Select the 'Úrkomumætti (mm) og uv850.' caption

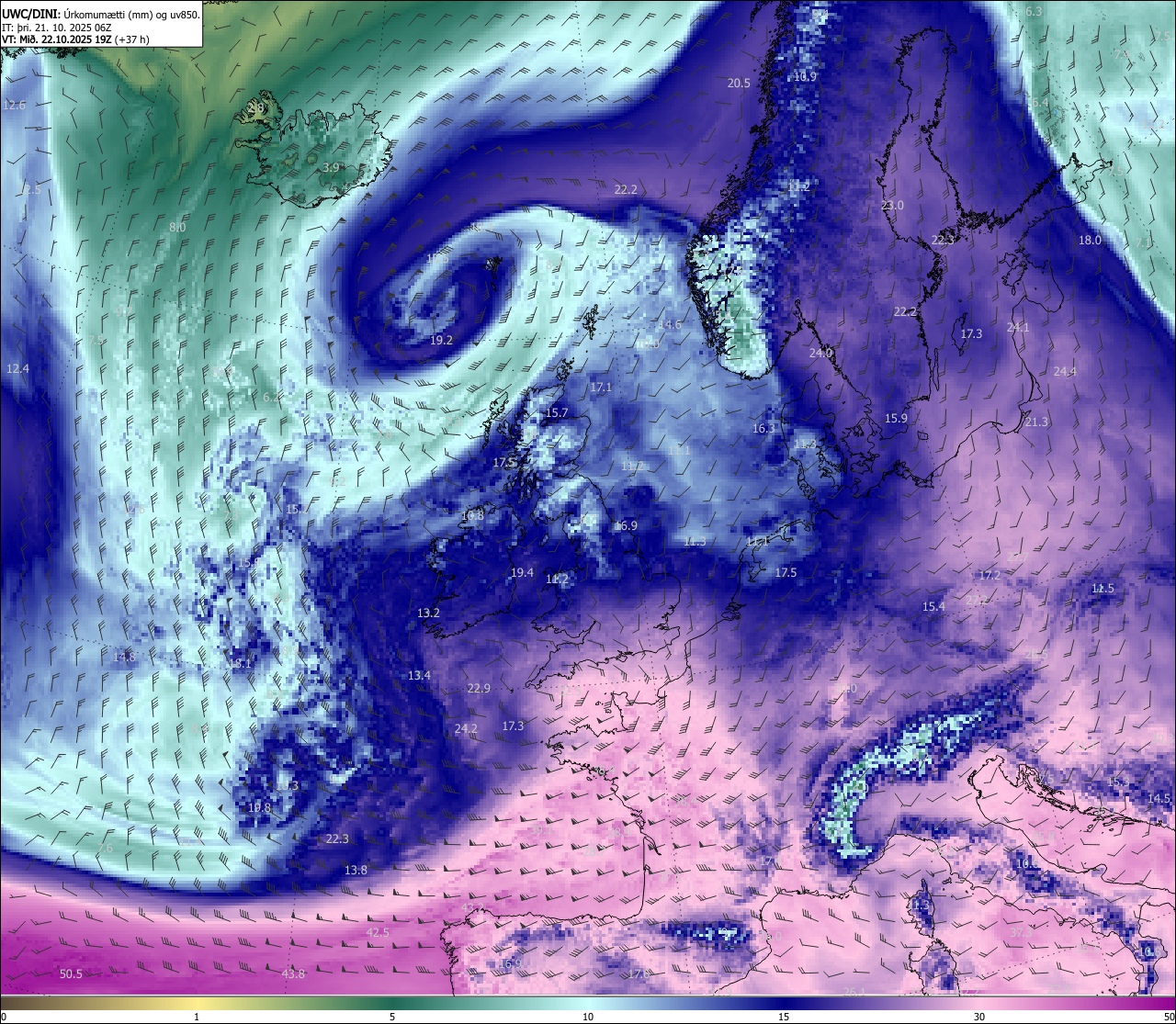(132, 14)
